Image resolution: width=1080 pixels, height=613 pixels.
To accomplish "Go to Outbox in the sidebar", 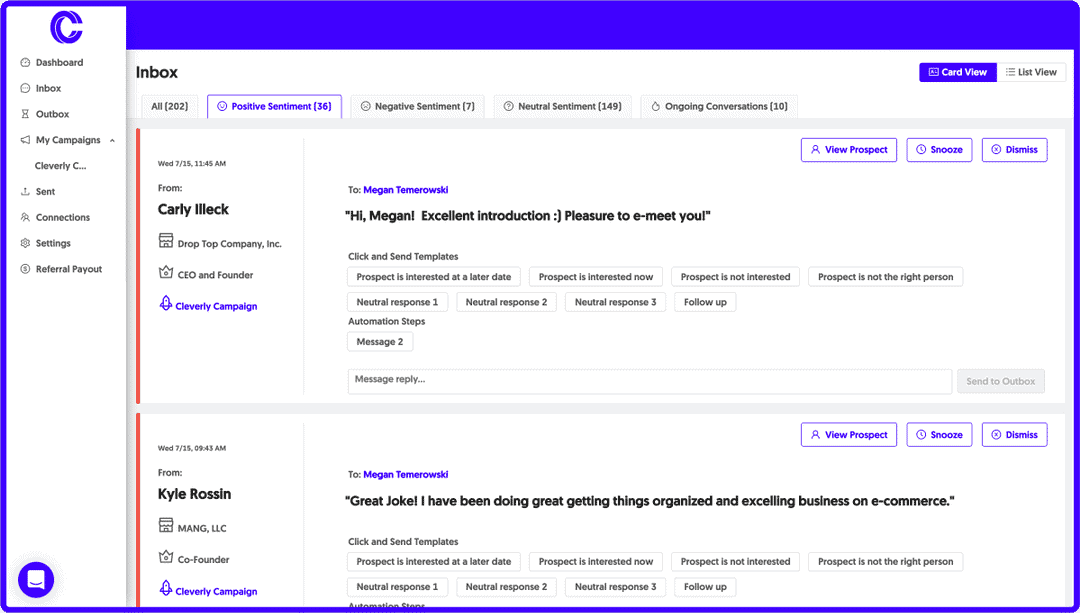I will pyautogui.click(x=52, y=114).
